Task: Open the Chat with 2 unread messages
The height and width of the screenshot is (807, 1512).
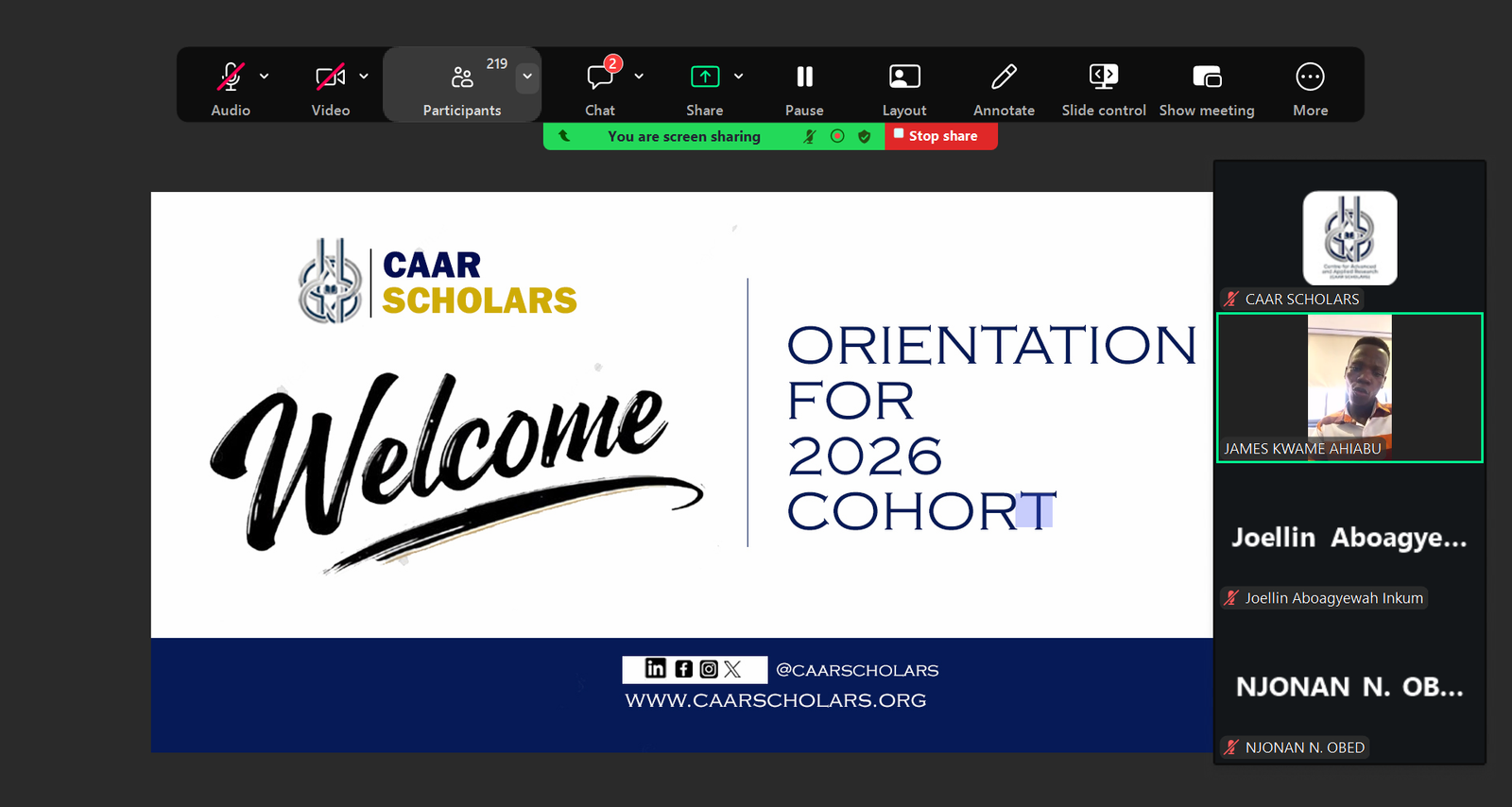Action: 600,77
